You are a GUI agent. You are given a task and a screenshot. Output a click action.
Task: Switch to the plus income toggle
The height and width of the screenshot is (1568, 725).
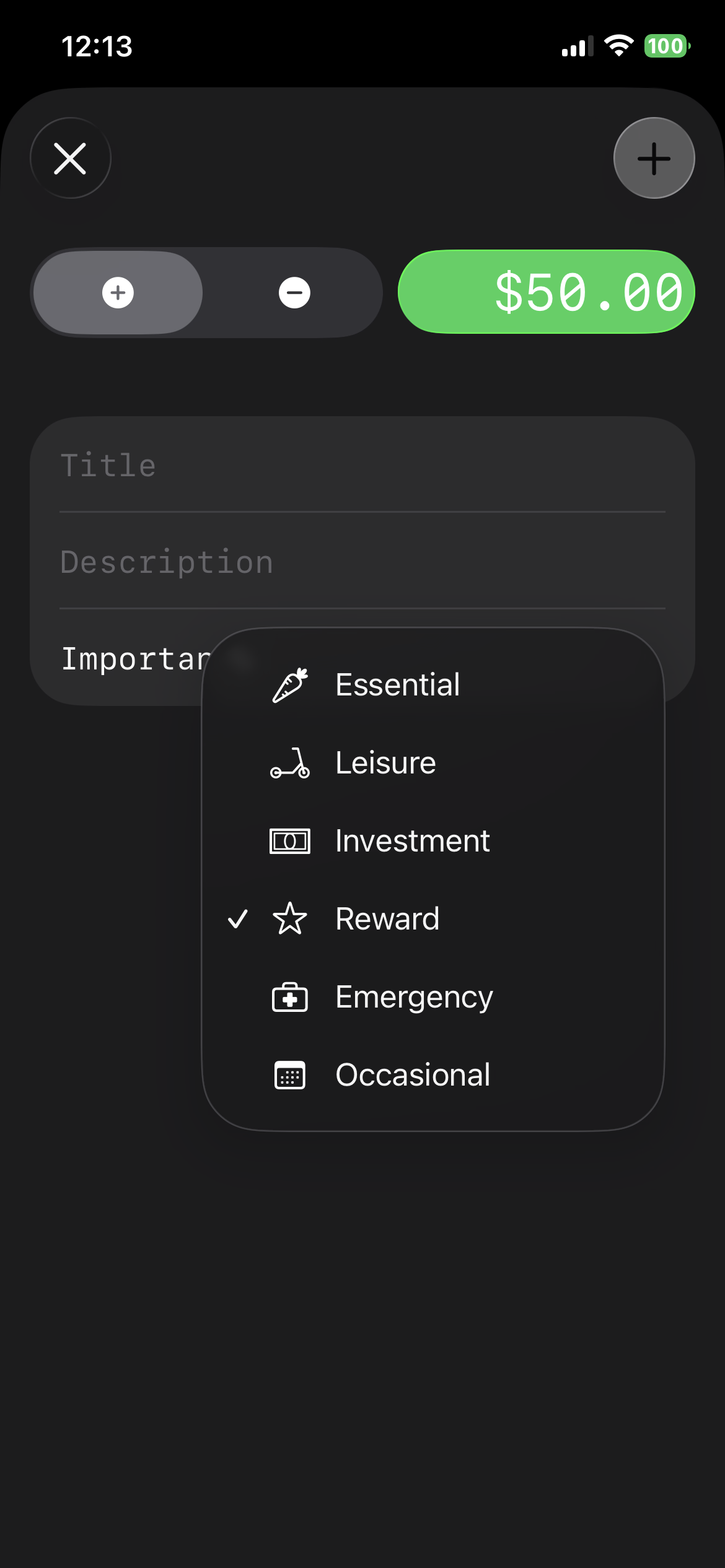118,293
